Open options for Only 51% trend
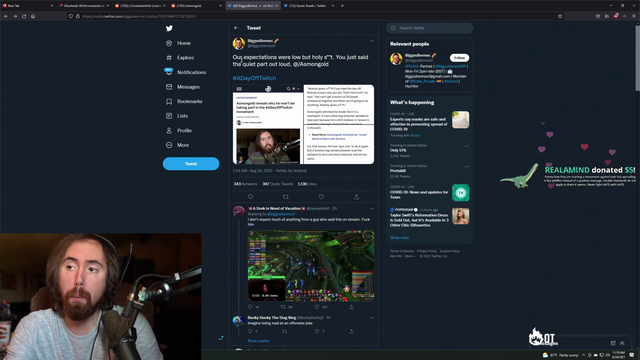The height and width of the screenshot is (360, 640). (467, 146)
